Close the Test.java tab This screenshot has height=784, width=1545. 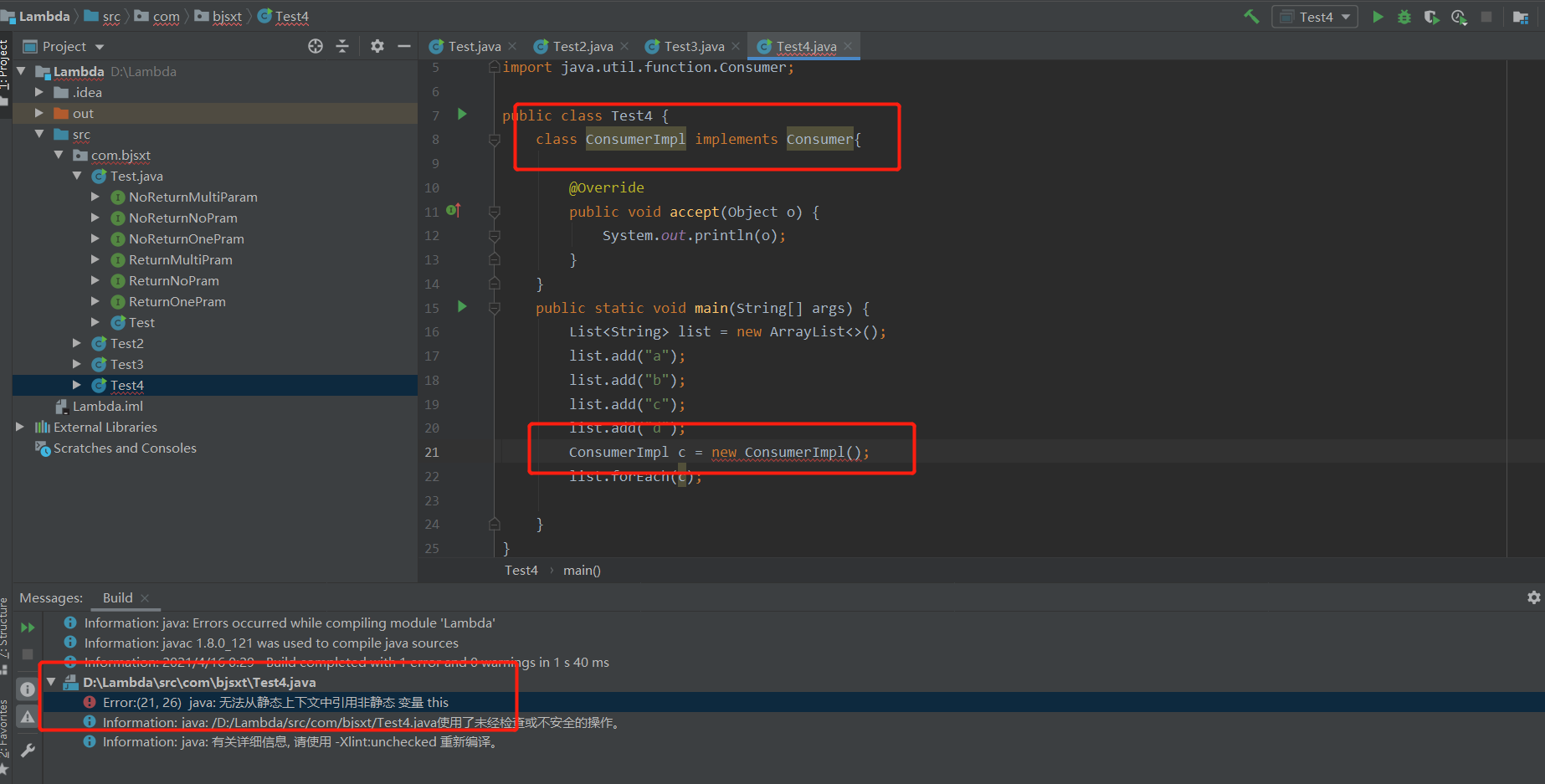click(x=512, y=46)
